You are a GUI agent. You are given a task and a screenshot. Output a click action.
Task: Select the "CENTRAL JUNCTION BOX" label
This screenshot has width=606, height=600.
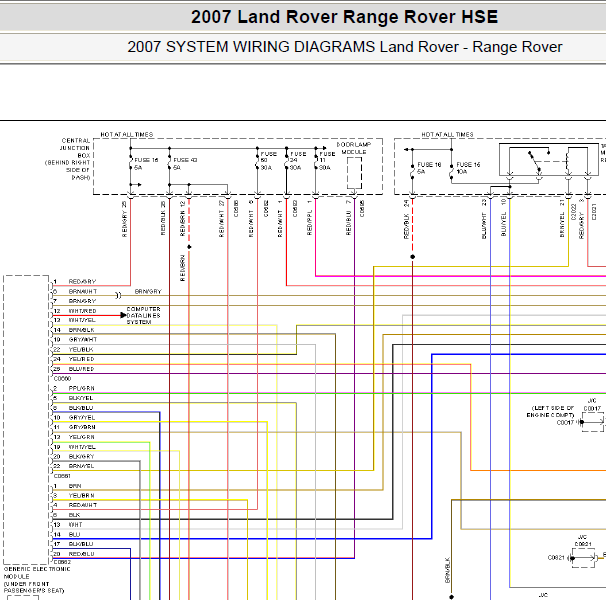[75, 148]
